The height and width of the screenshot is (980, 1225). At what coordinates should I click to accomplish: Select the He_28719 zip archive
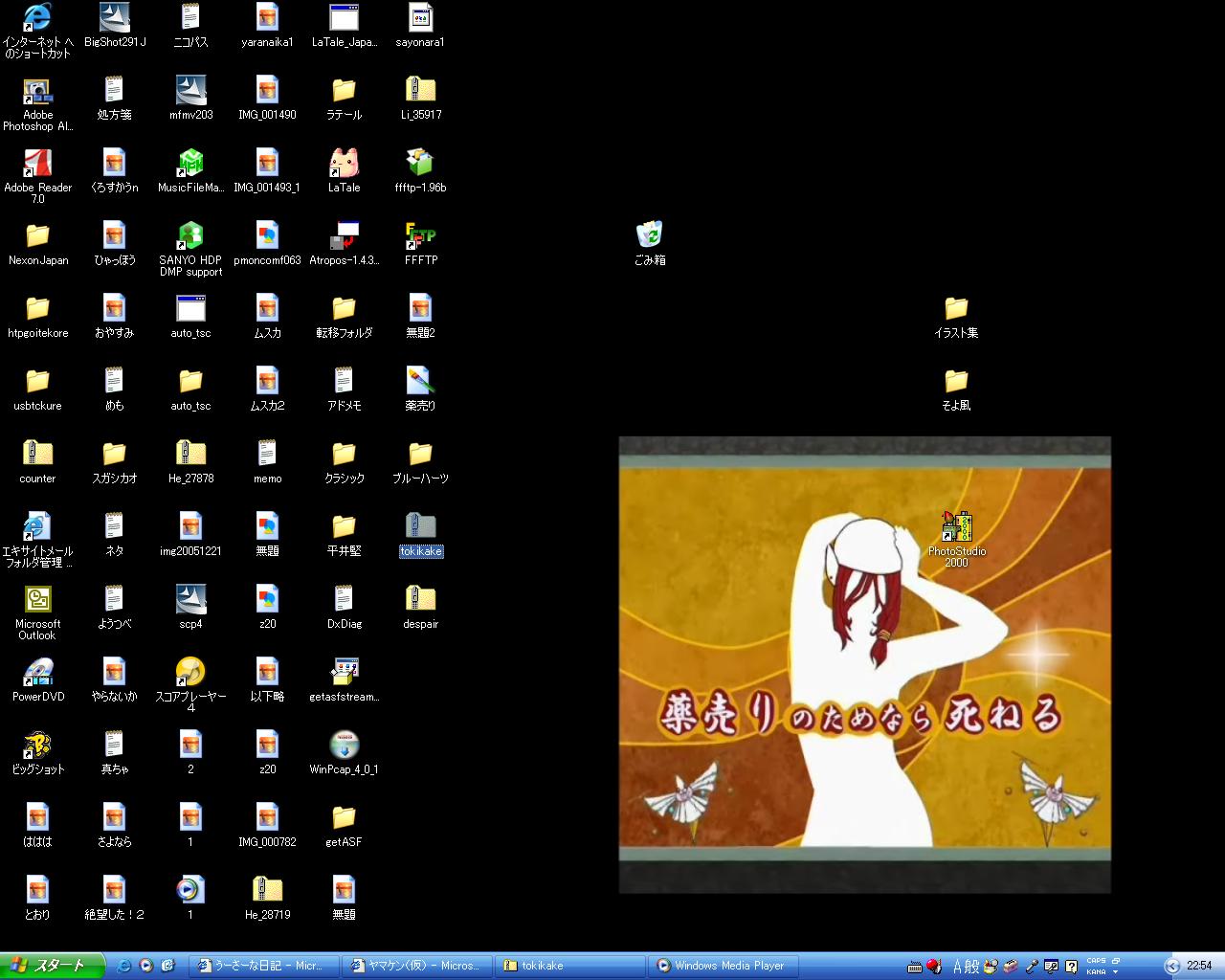coord(267,898)
